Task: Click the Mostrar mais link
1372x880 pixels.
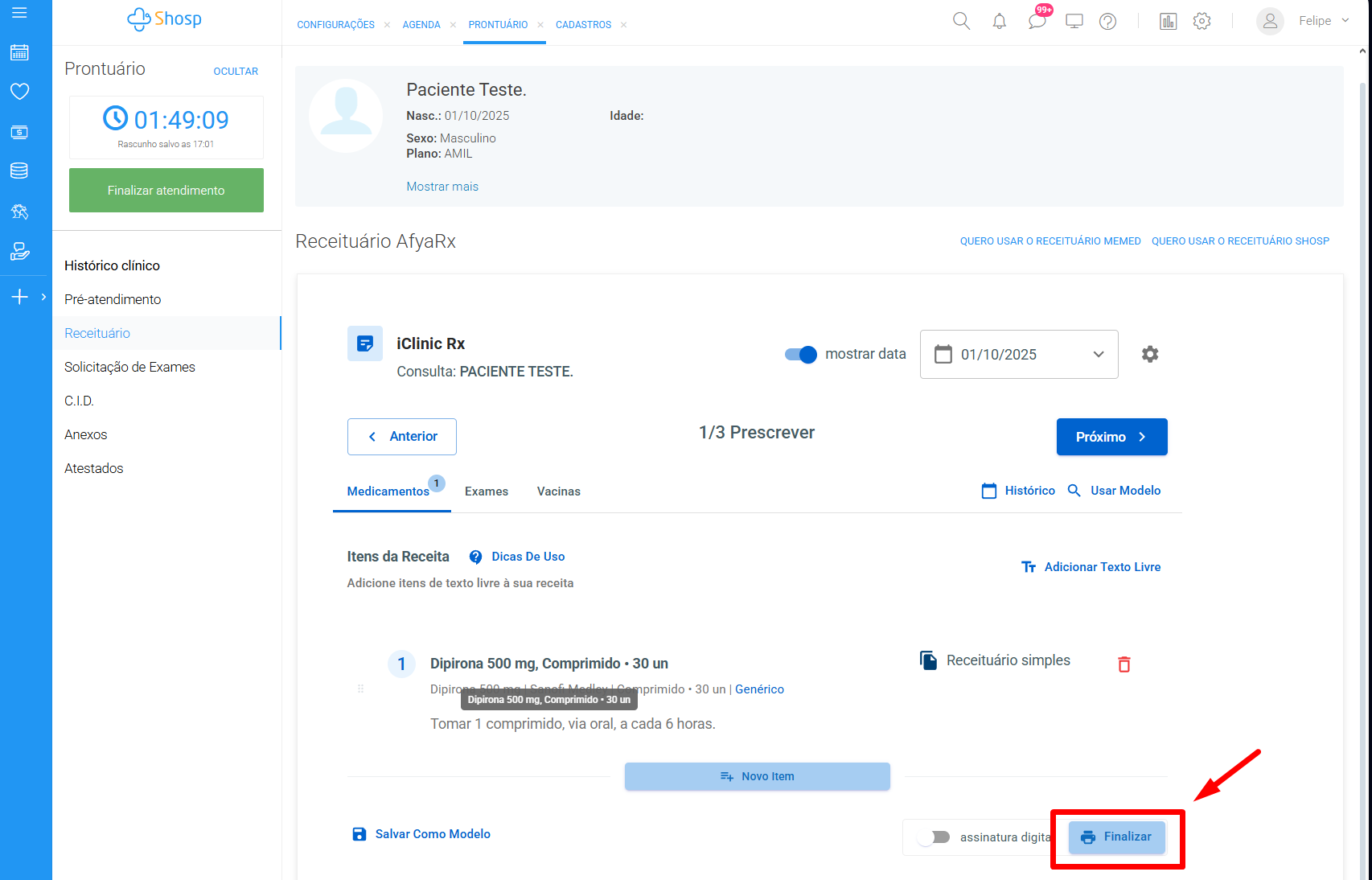Action: click(442, 187)
